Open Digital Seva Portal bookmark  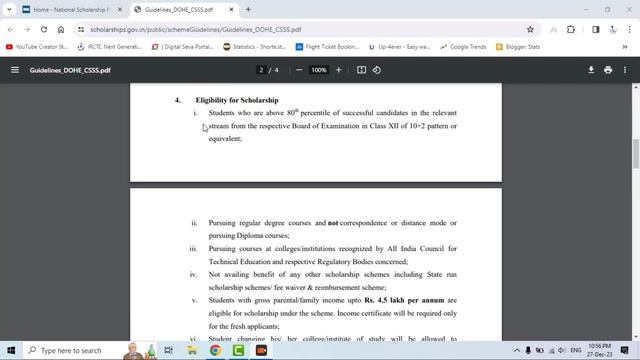(182, 47)
